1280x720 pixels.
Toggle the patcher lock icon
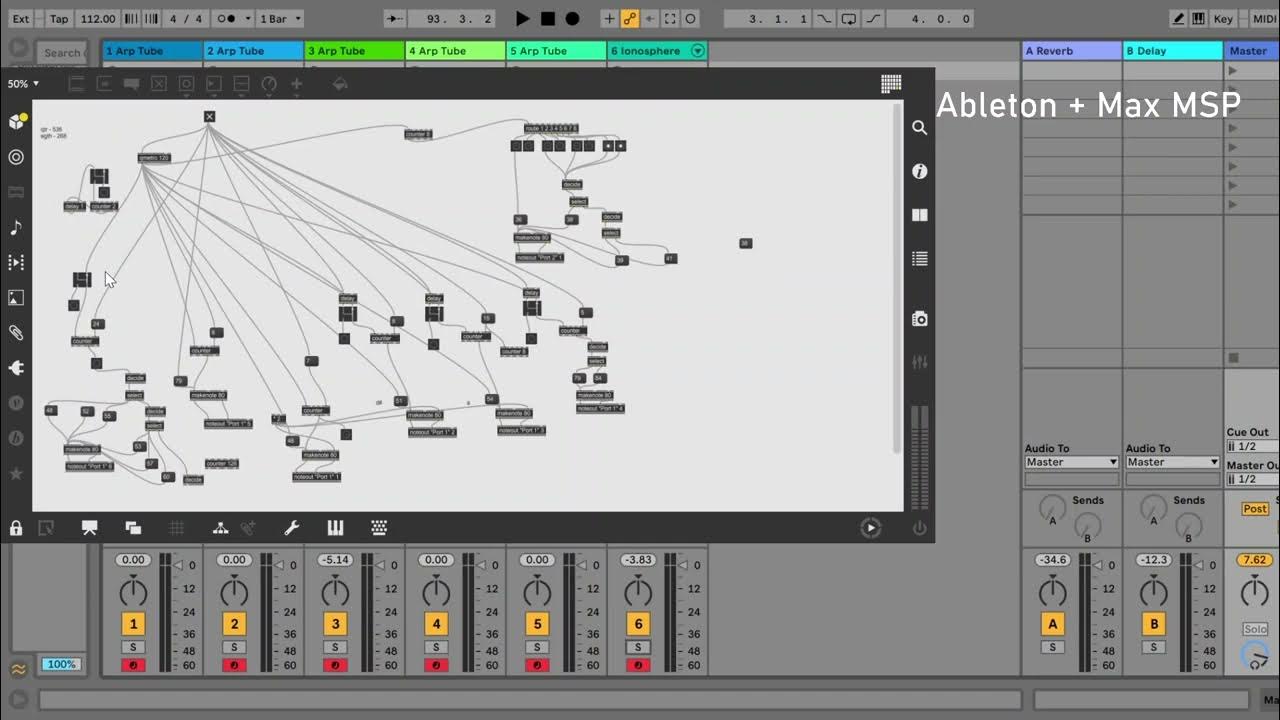point(16,528)
